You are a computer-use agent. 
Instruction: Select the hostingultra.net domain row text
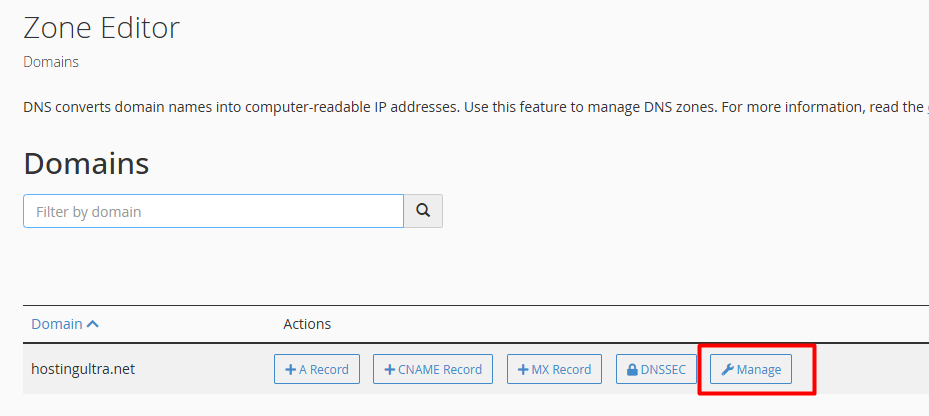click(x=83, y=369)
